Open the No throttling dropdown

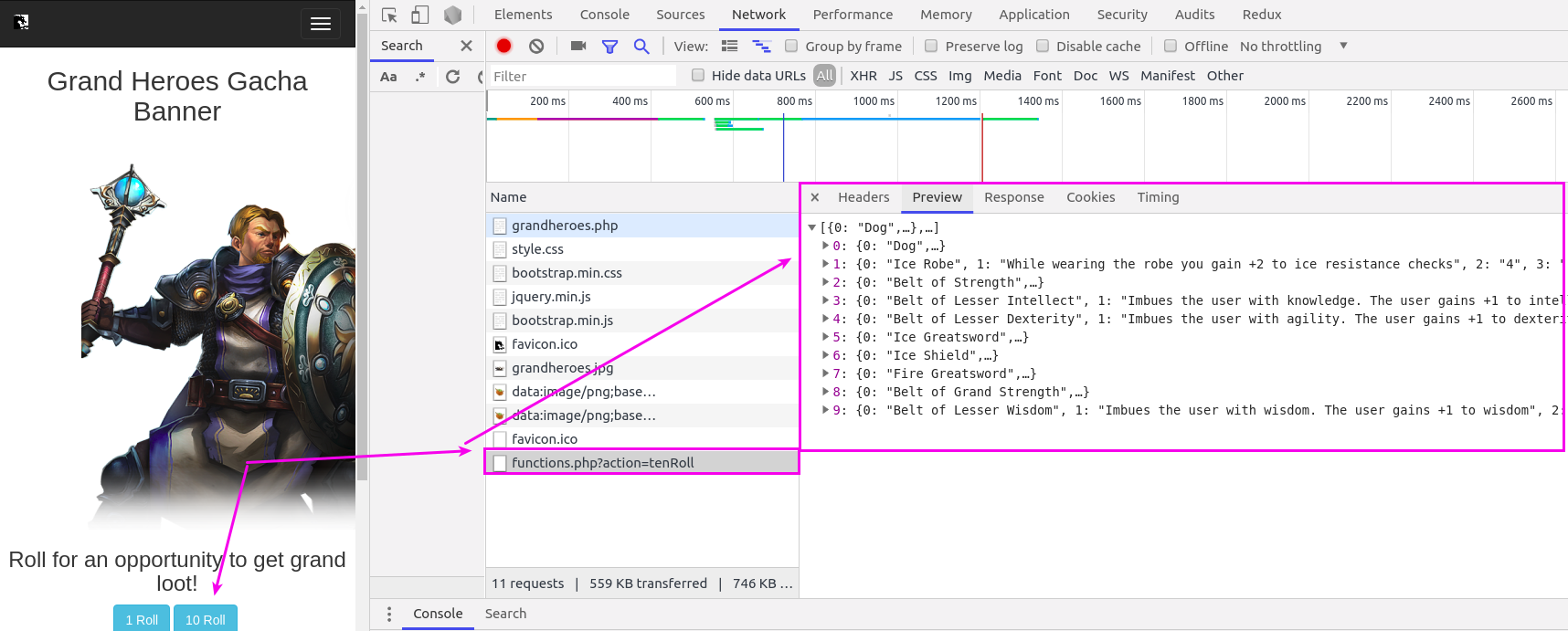tap(1293, 46)
